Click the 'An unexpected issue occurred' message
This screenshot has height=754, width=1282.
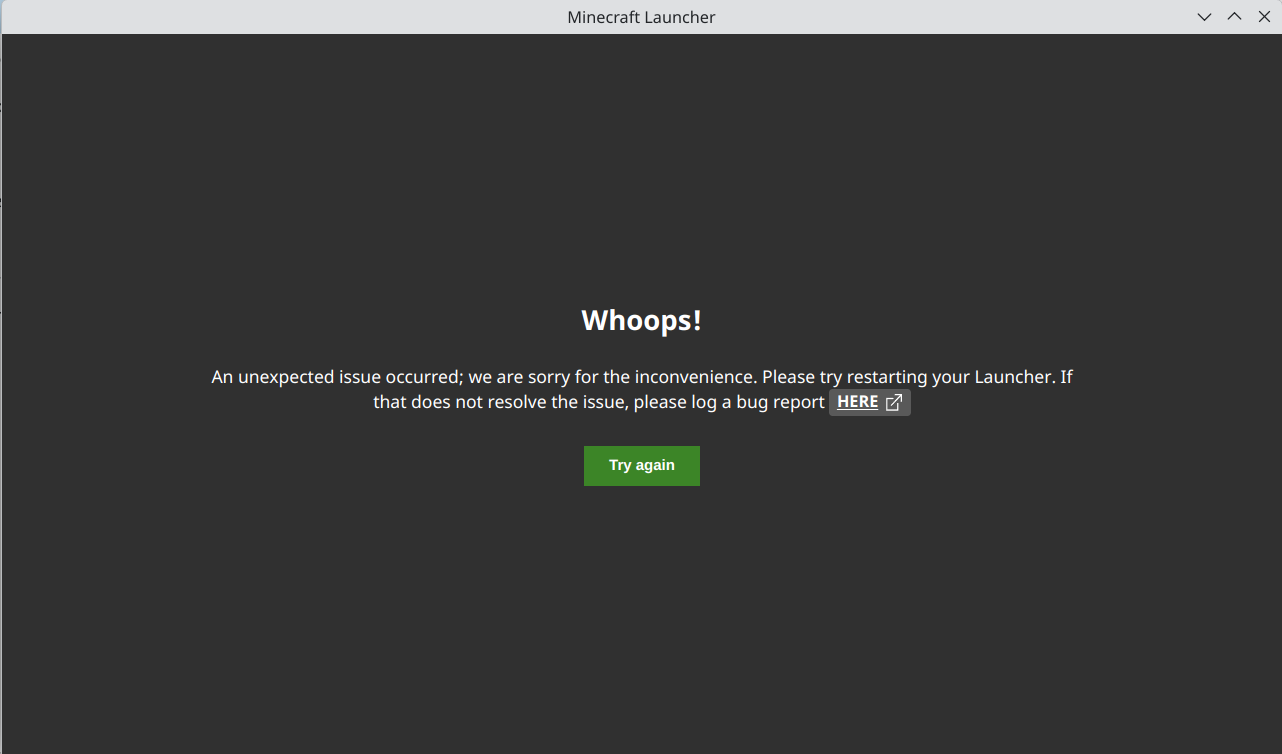tap(642, 390)
